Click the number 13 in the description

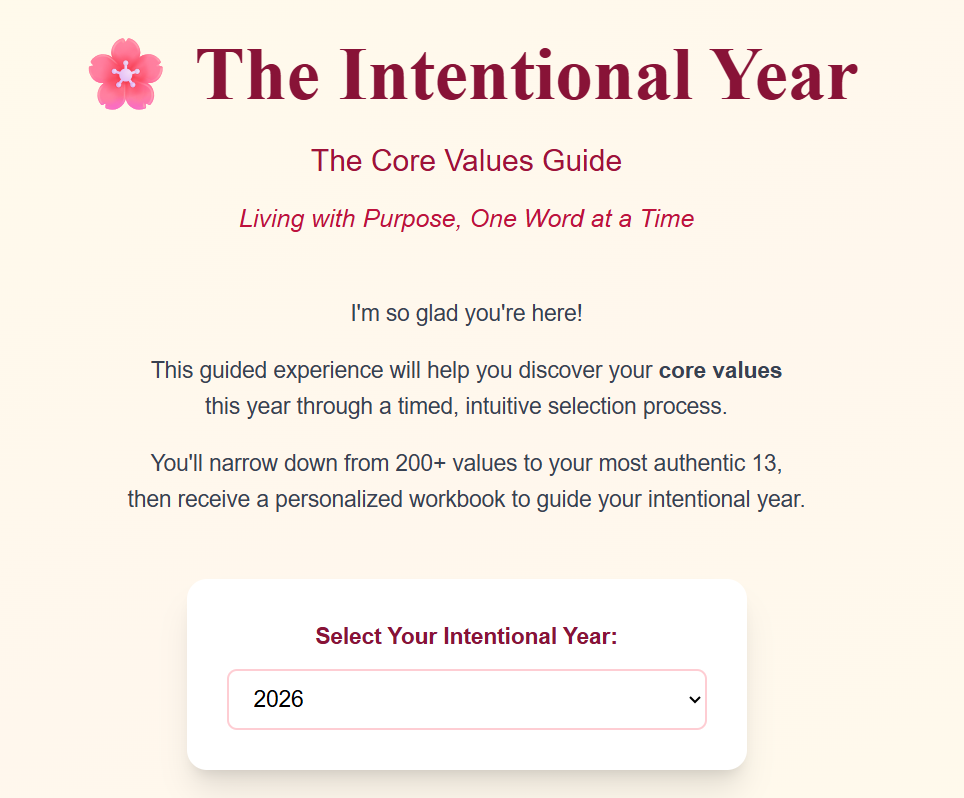pyautogui.click(x=766, y=463)
